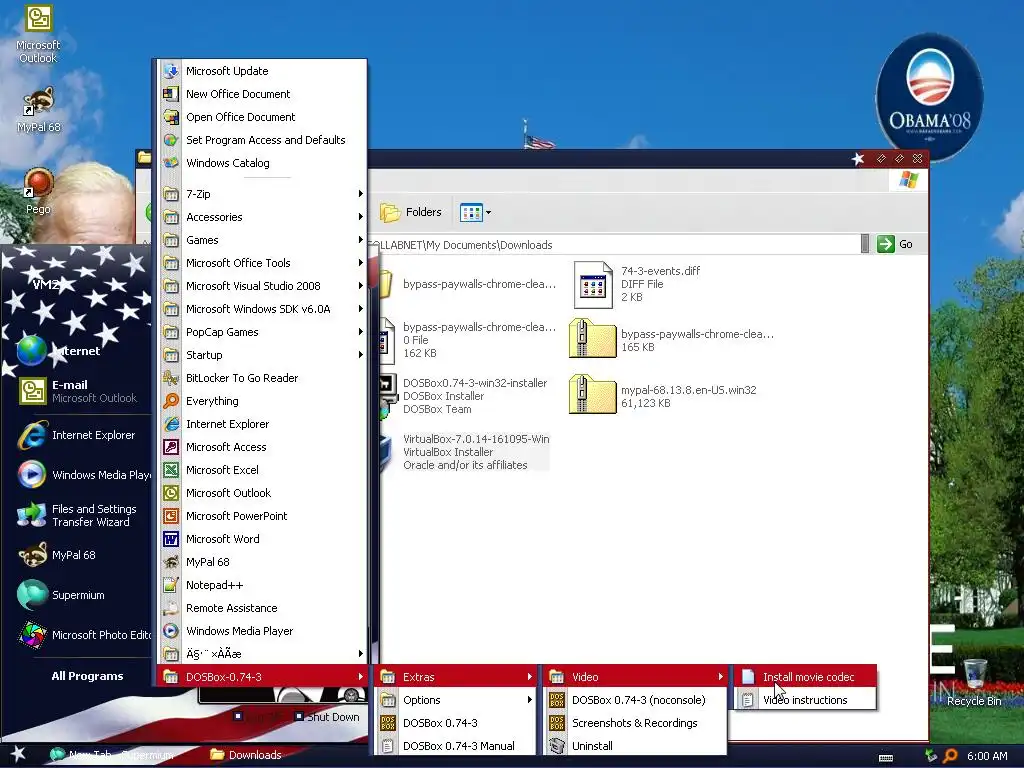Click Folders button in Explorer toolbar
Viewport: 1024px width, 768px height.
pyautogui.click(x=411, y=212)
